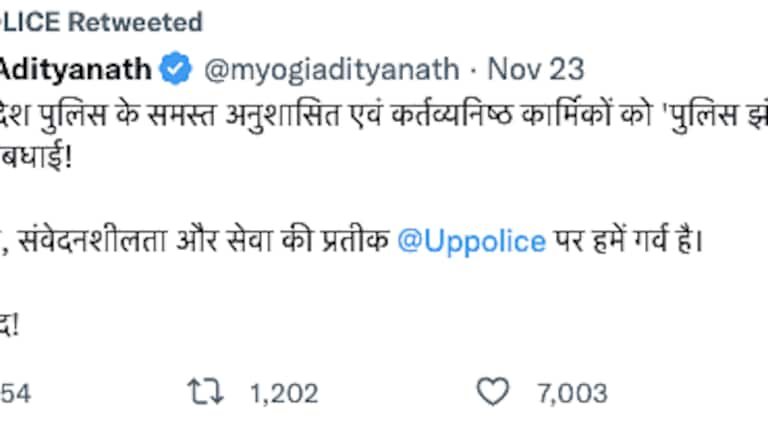Click the @myogiadityanath handle
The height and width of the screenshot is (432, 768).
pyautogui.click(x=332, y=70)
